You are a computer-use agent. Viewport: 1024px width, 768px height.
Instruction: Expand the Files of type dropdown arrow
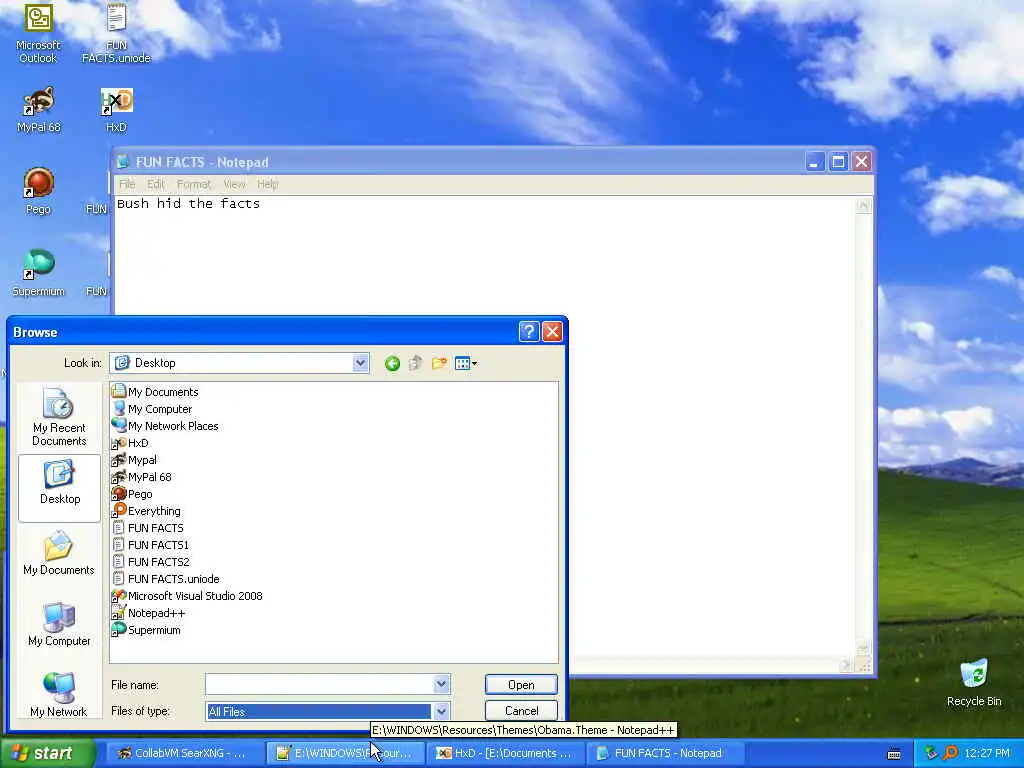[441, 711]
